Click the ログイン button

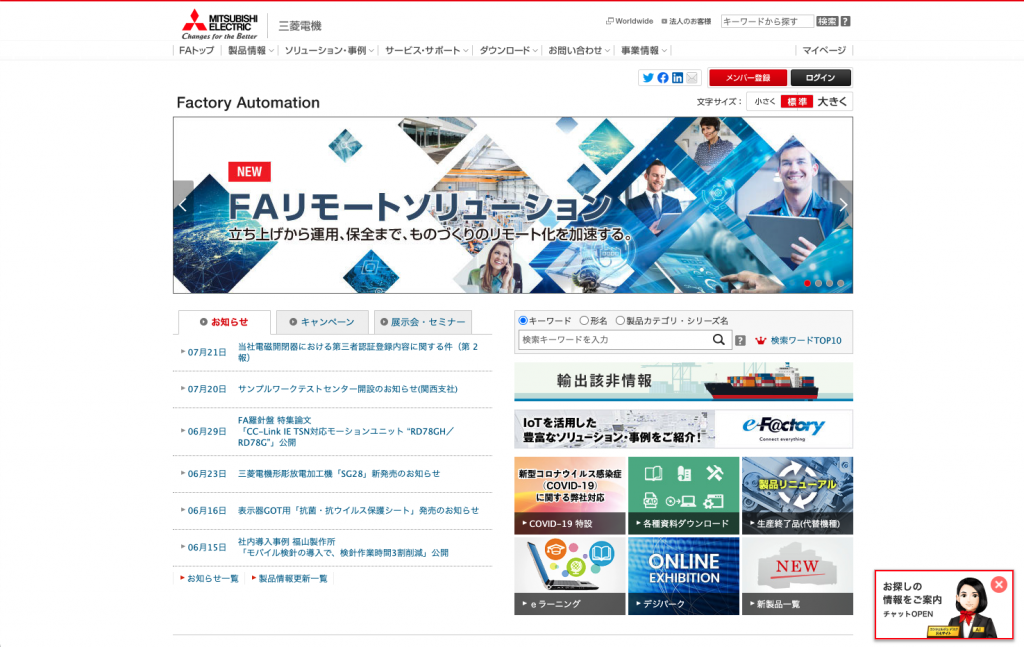820,78
